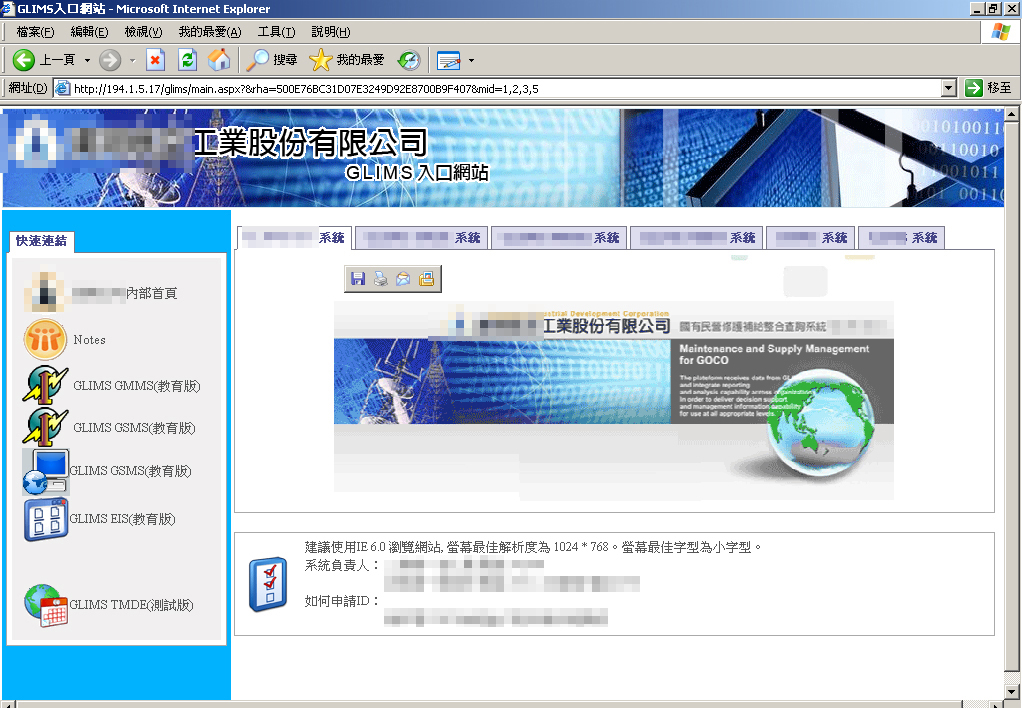Image resolution: width=1022 pixels, height=708 pixels.
Task: Click the IE Stop loading button
Action: 155,60
